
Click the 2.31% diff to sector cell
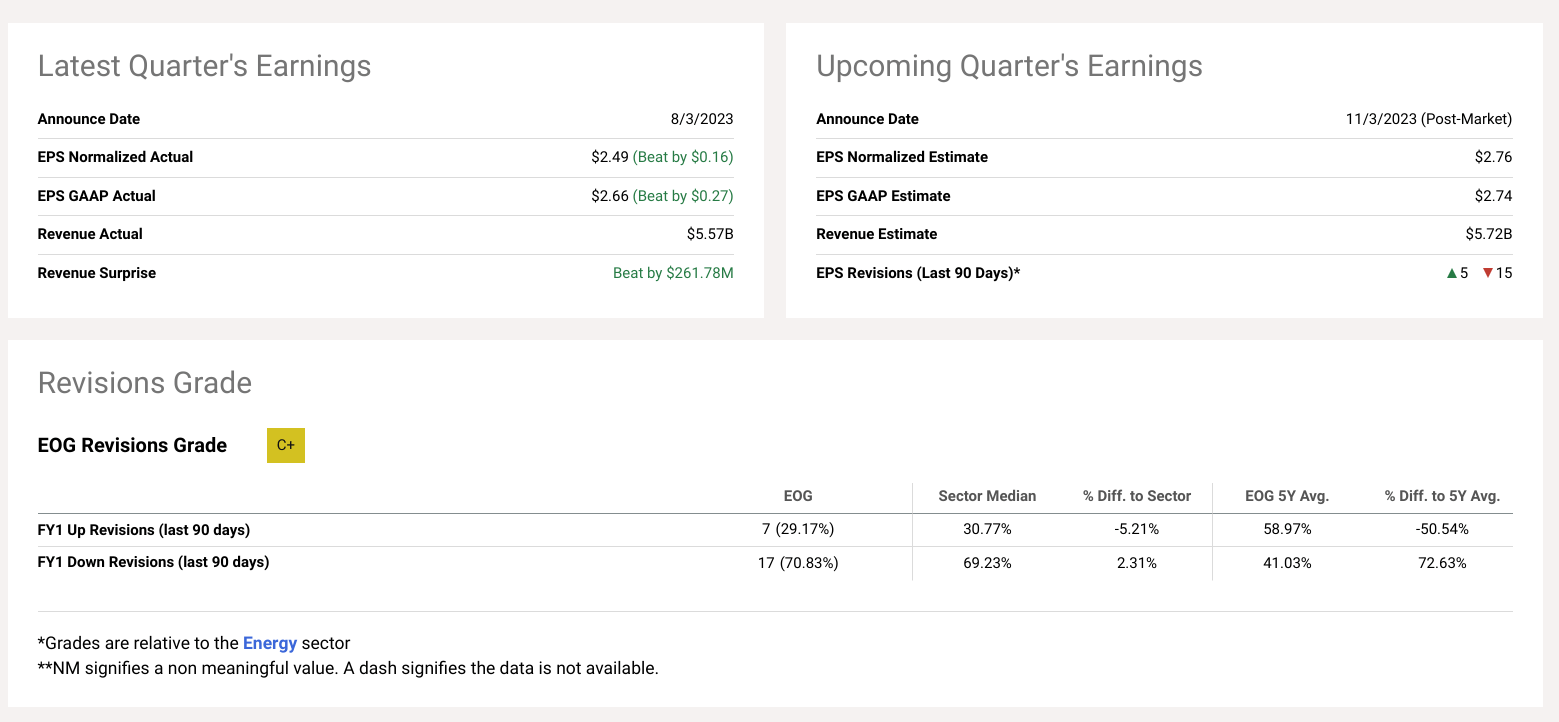tap(1137, 563)
